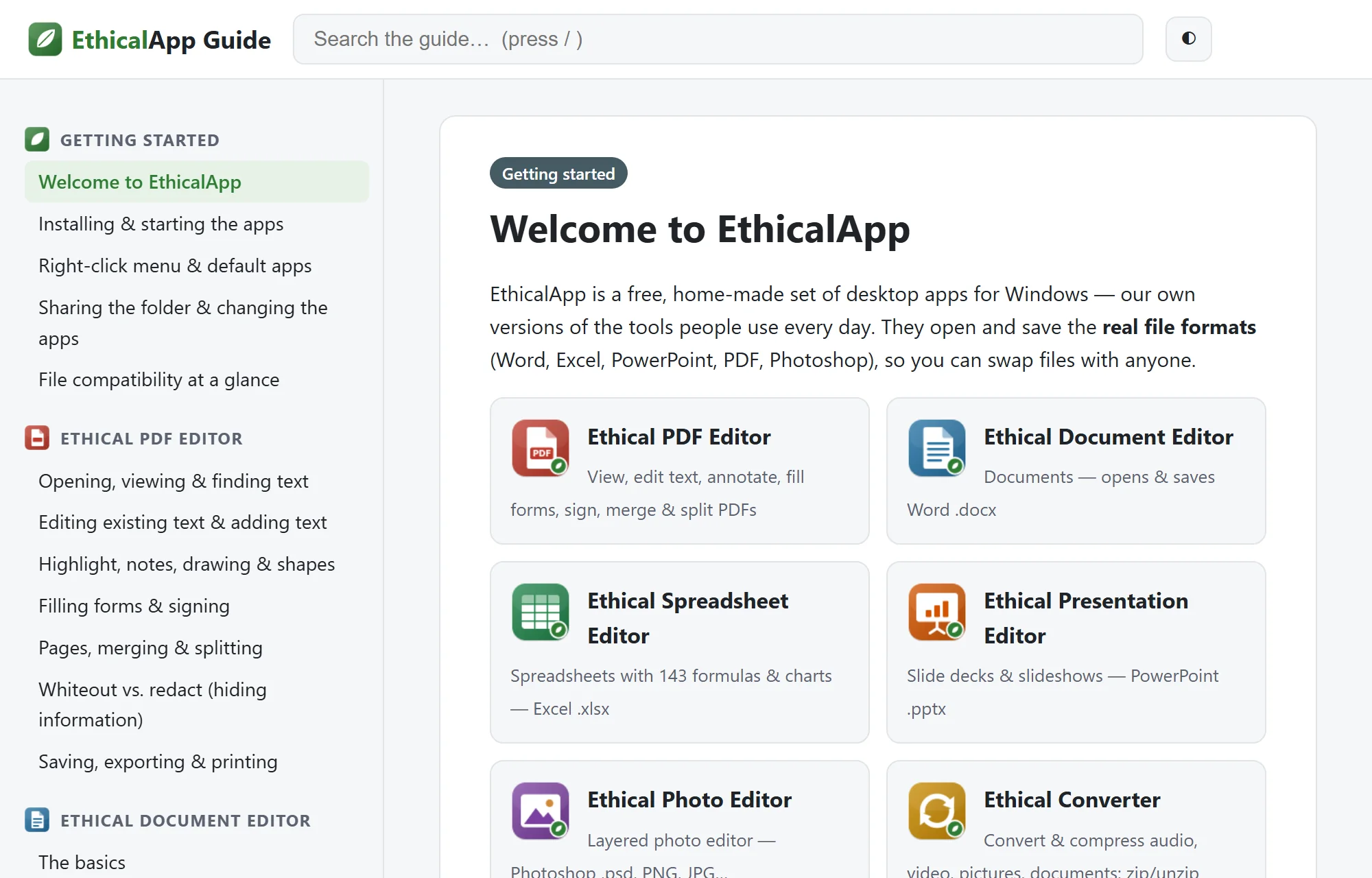The image size is (1372, 878).
Task: Click the bold 'real file formats' text
Action: (1179, 327)
